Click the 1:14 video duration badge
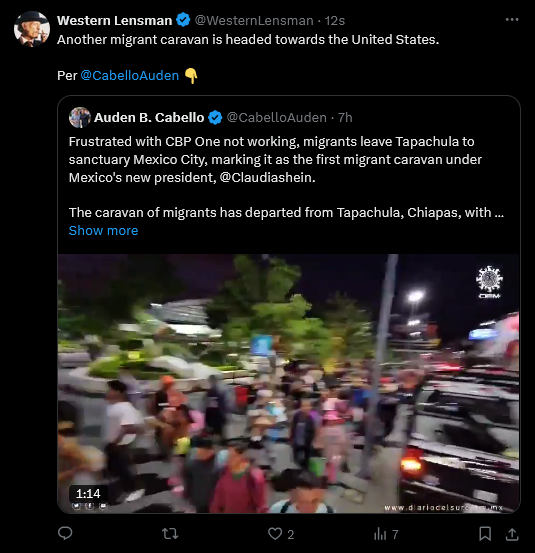Screen dimensions: 535x553 88,493
